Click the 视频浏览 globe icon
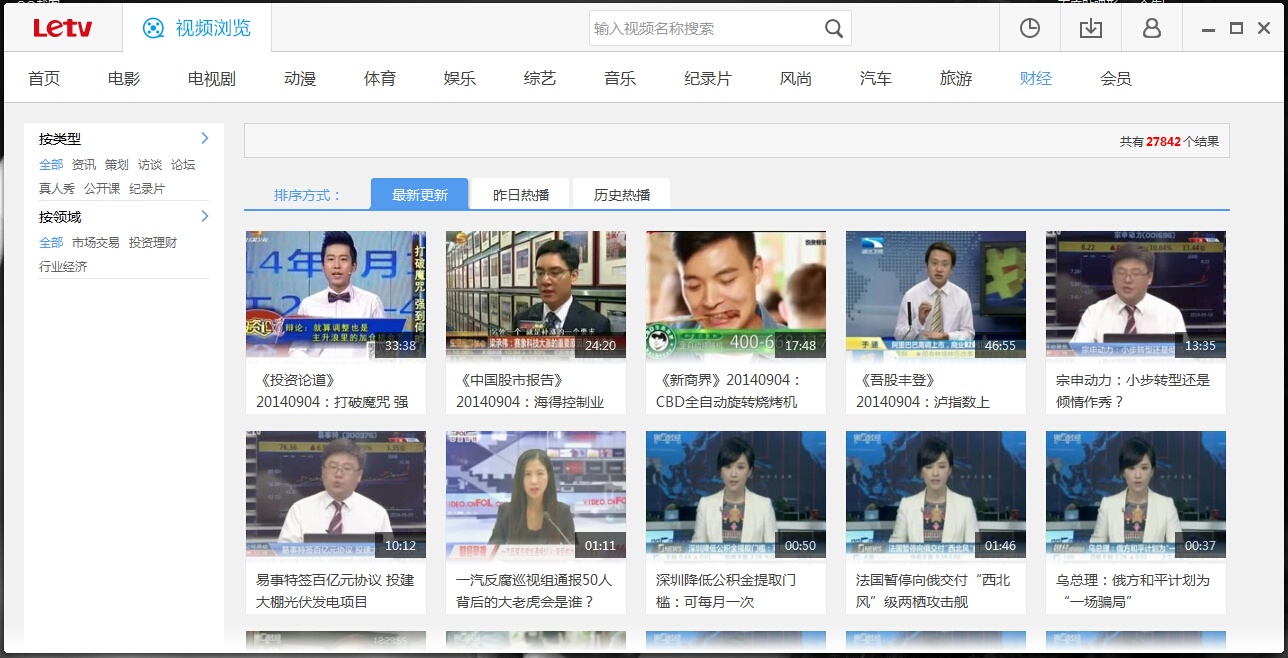 coord(154,28)
